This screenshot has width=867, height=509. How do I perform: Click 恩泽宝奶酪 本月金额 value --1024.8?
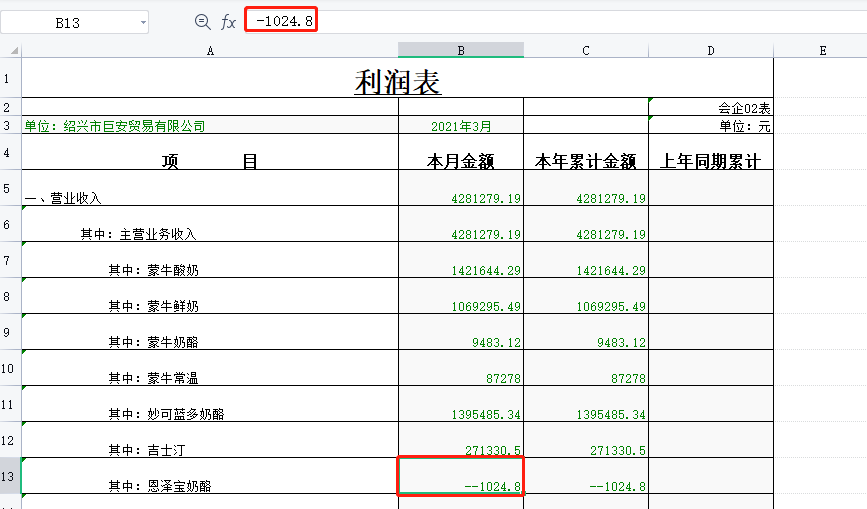coord(461,476)
